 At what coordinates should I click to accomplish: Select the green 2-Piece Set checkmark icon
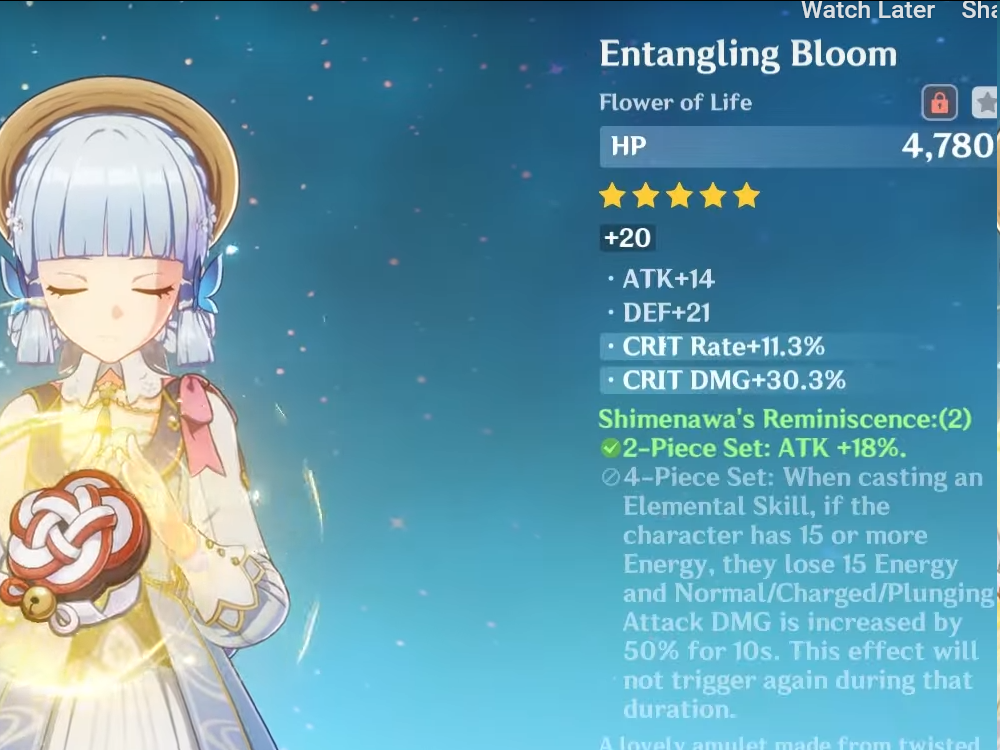point(610,449)
